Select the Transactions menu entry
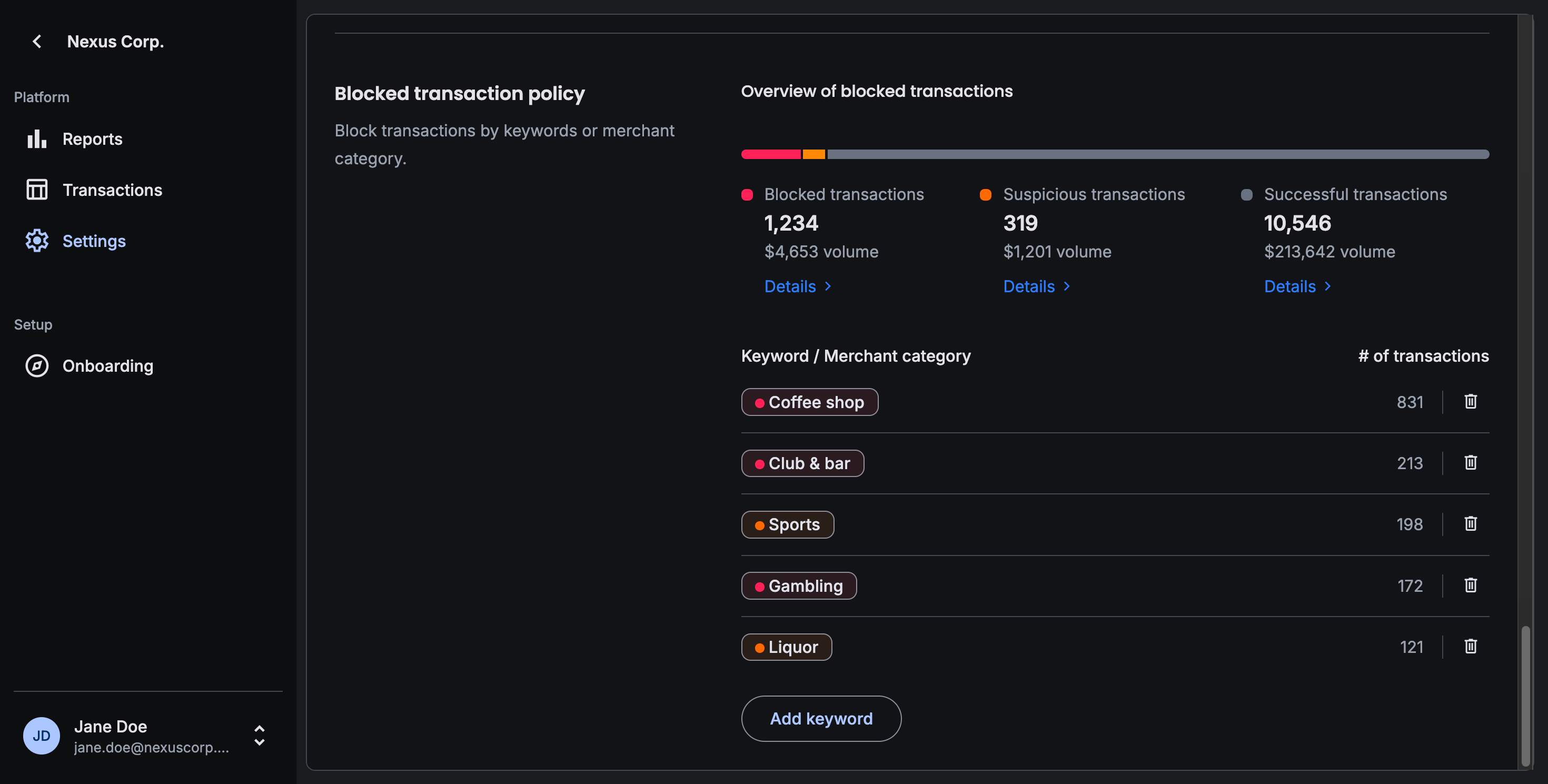 click(x=112, y=189)
